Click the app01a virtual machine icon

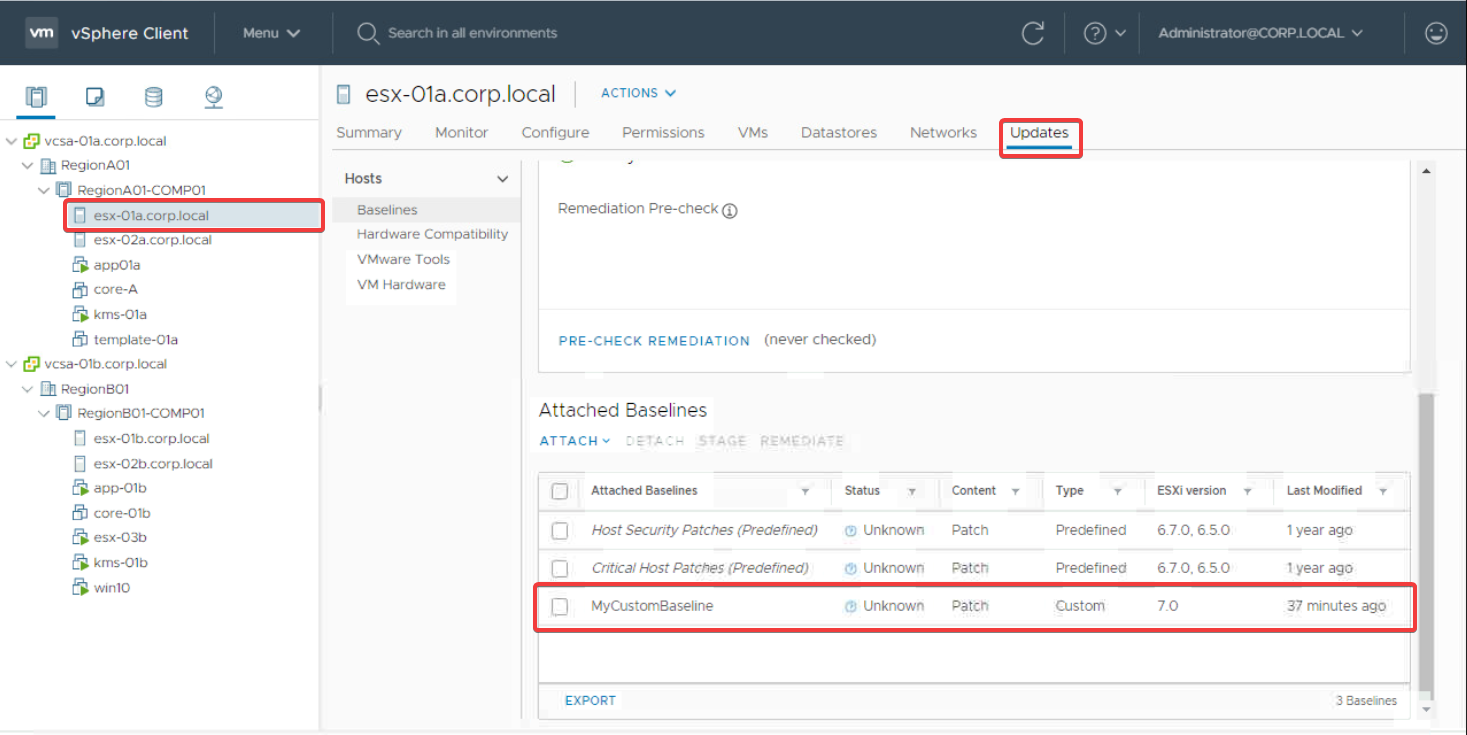coord(81,265)
